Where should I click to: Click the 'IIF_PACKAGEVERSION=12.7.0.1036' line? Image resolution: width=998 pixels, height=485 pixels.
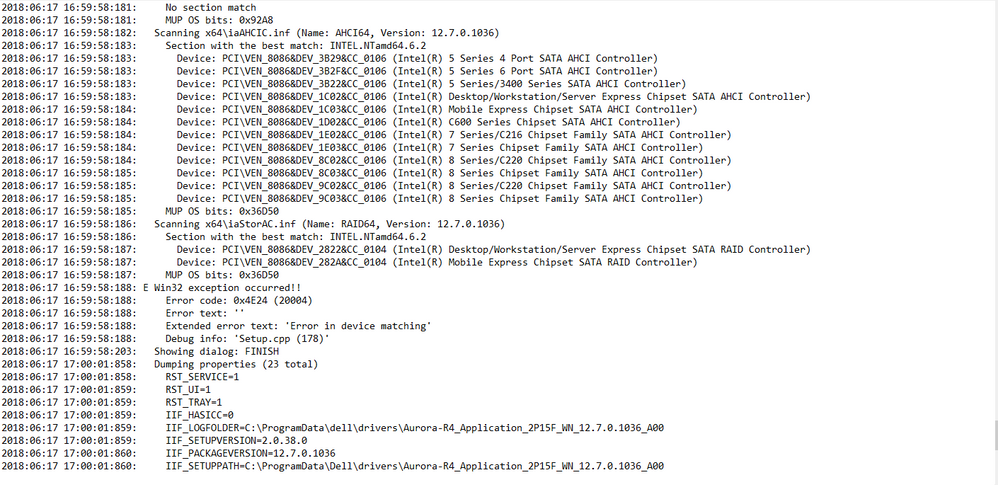pyautogui.click(x=169, y=453)
